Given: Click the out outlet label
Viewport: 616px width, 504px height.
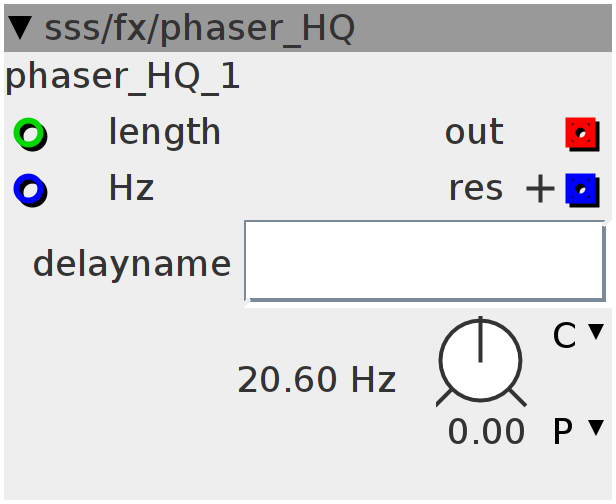Looking at the screenshot, I should 474,132.
